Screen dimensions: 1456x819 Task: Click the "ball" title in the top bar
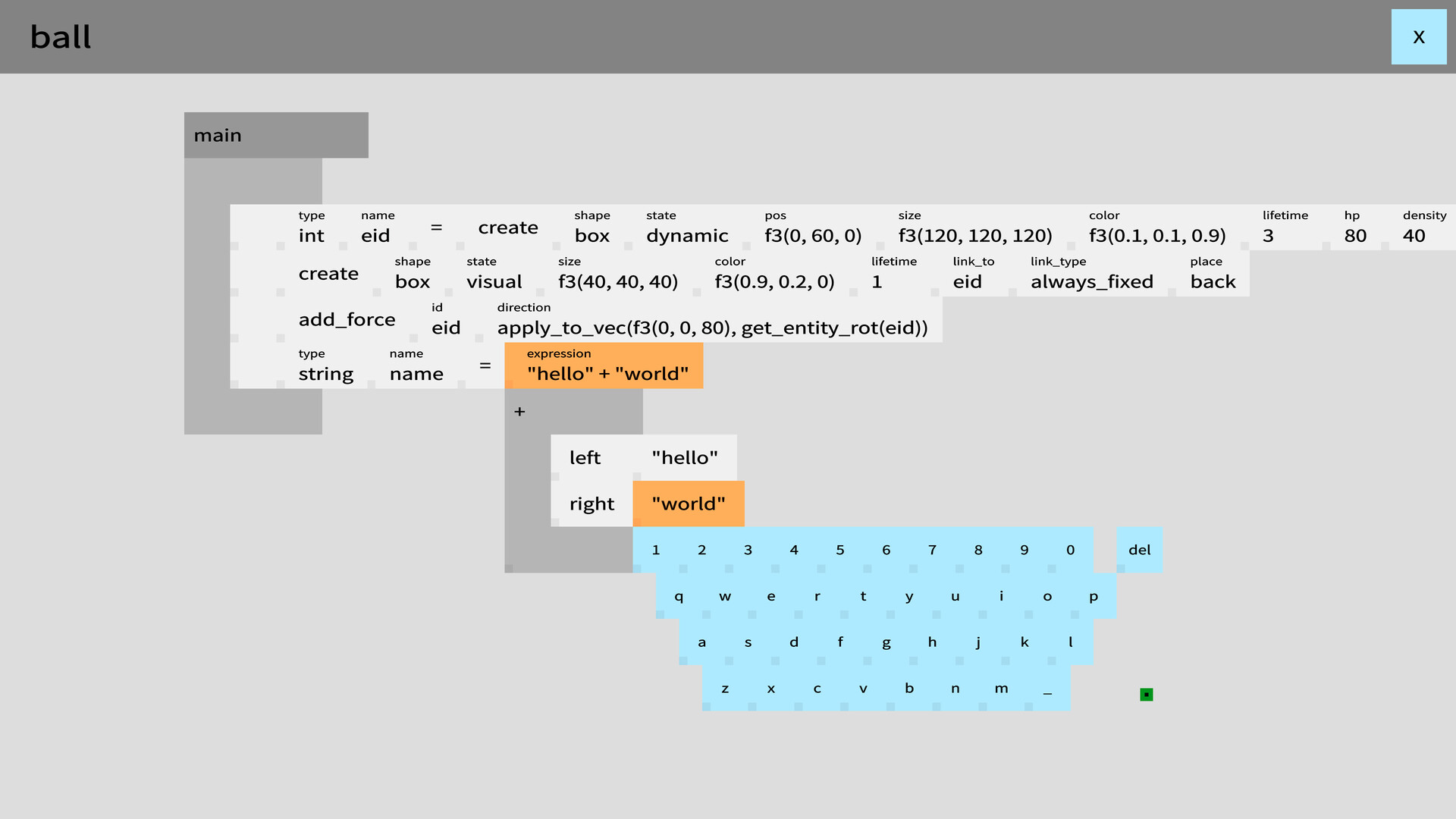pyautogui.click(x=61, y=36)
